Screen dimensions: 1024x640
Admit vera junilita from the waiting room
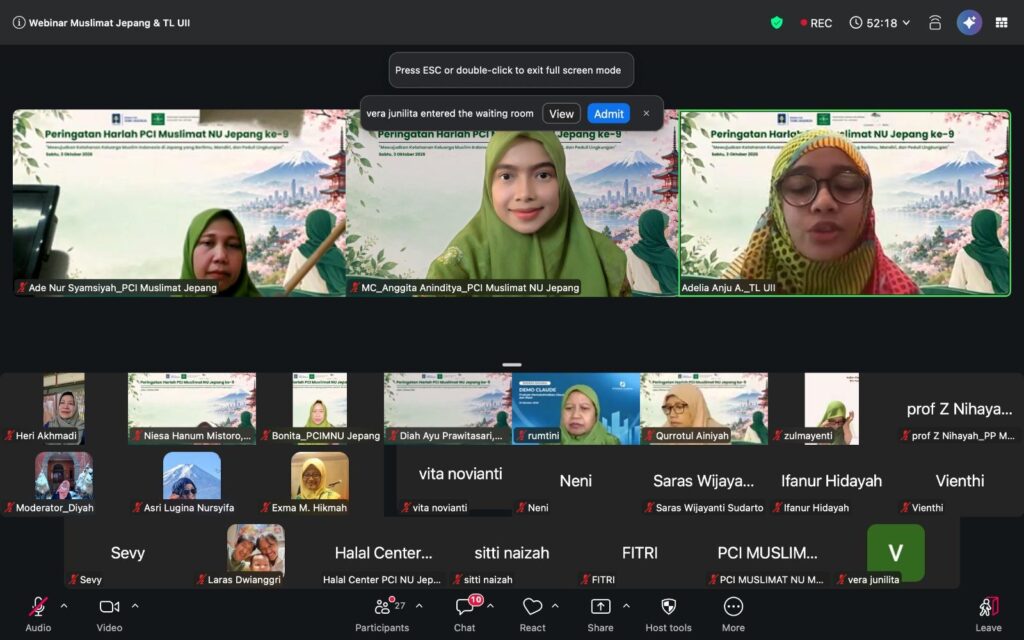tap(609, 114)
